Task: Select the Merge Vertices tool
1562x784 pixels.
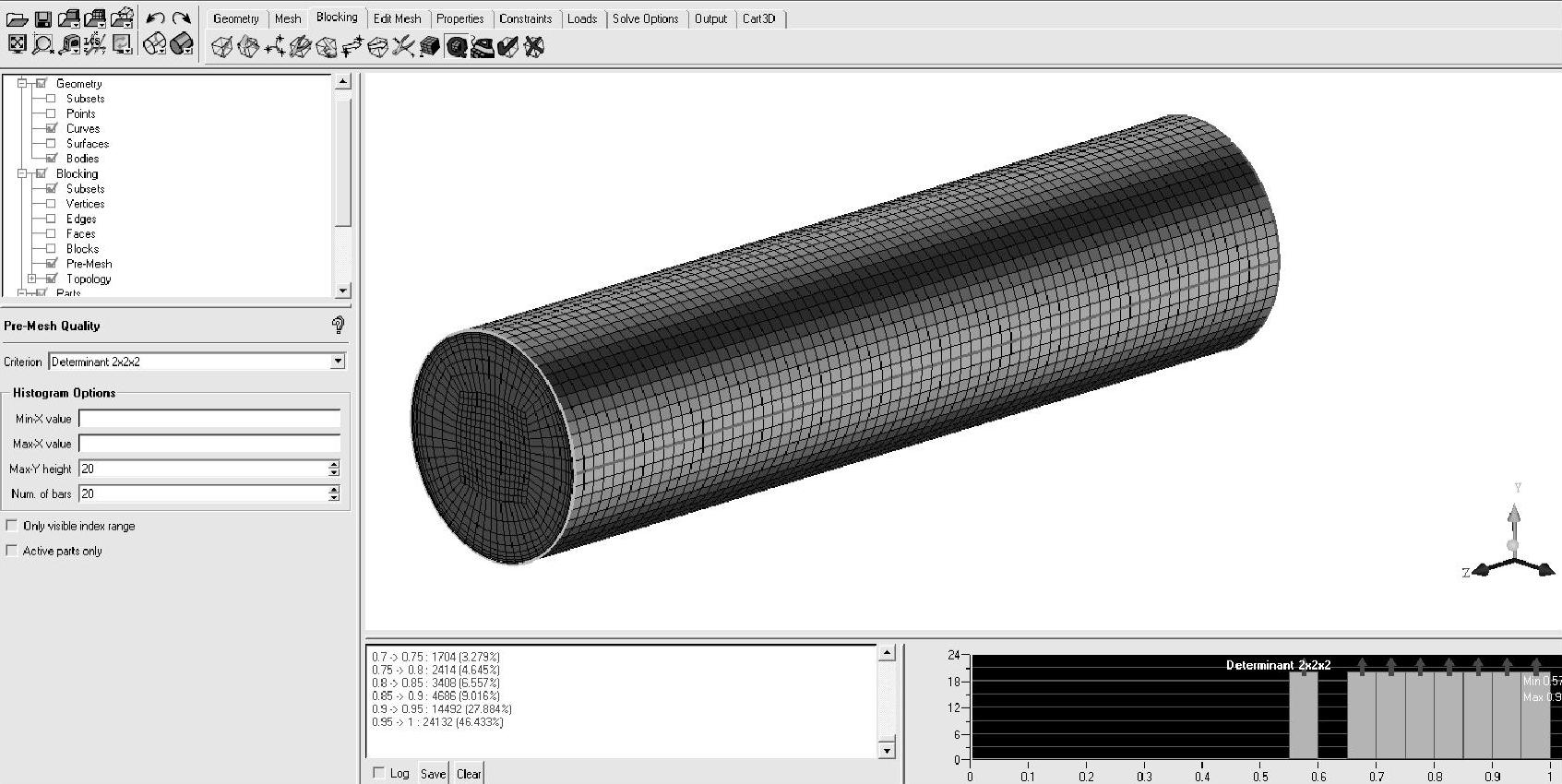Action: point(274,46)
